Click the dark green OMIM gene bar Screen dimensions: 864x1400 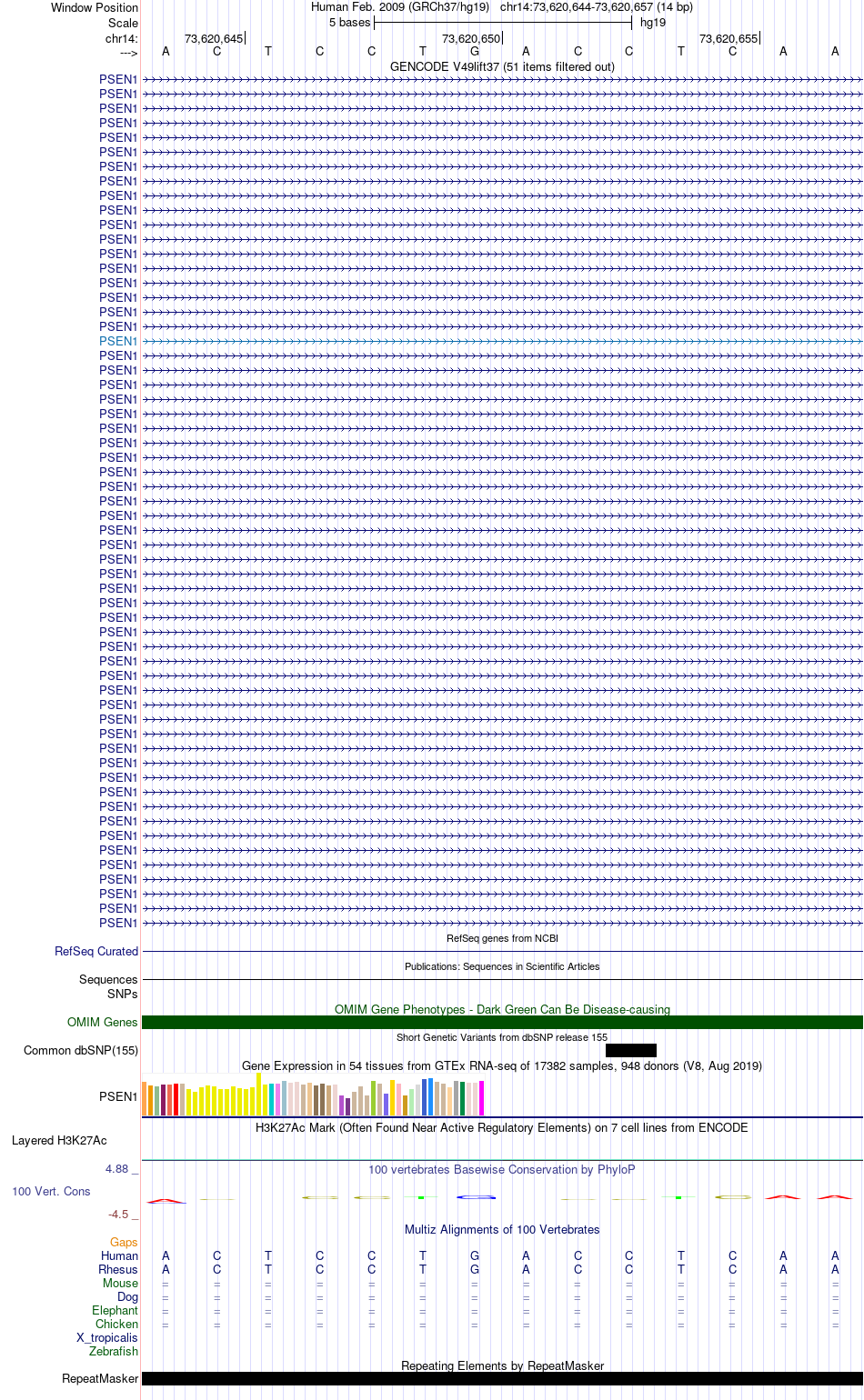click(x=502, y=1023)
